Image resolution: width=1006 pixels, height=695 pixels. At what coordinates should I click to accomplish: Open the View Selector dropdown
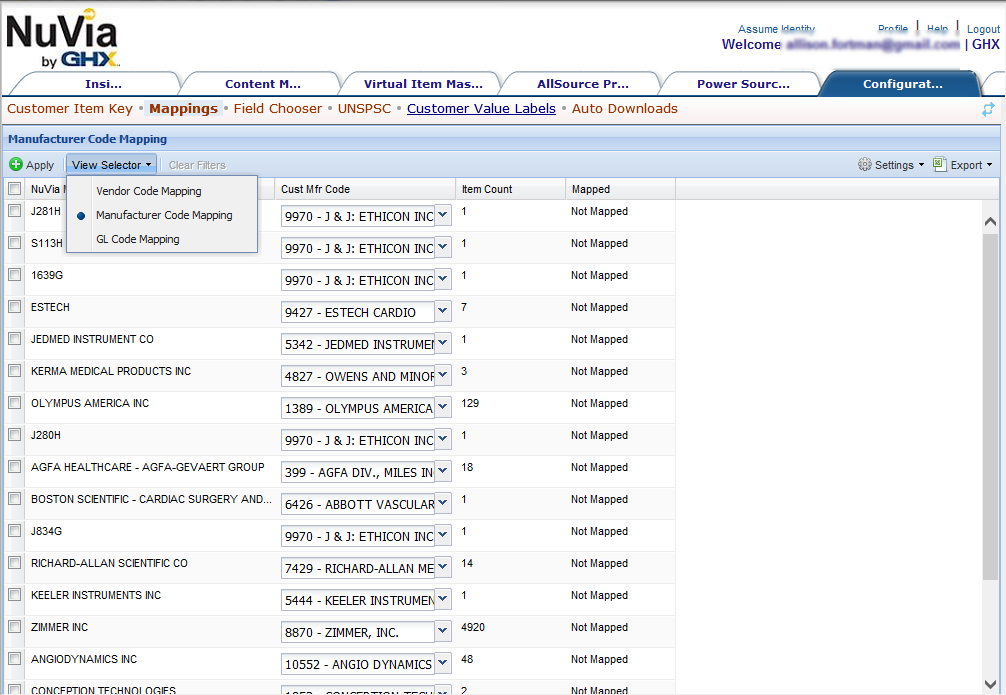pos(112,165)
